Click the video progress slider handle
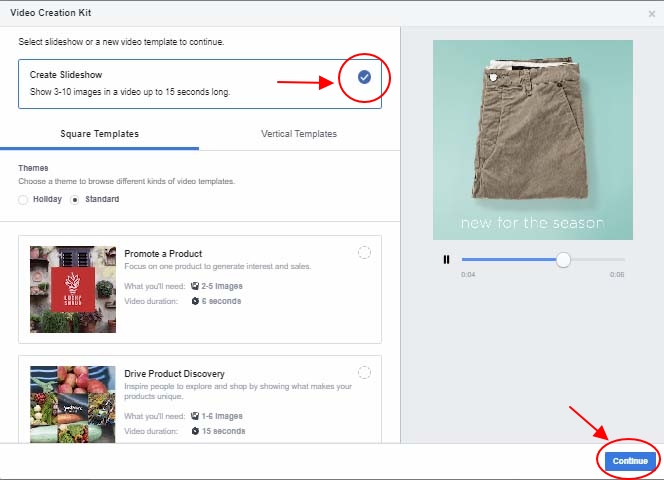Image resolution: width=664 pixels, height=480 pixels. (563, 260)
